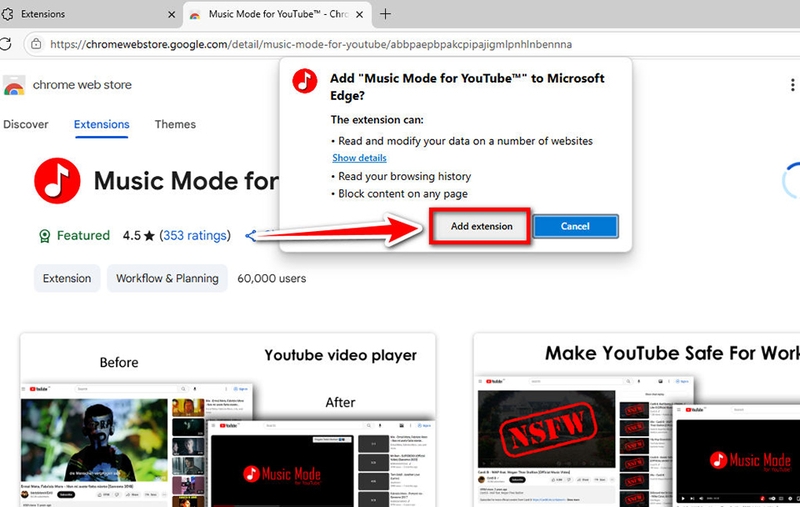Cancel the extension install dialog
This screenshot has height=507, width=800.
[575, 226]
